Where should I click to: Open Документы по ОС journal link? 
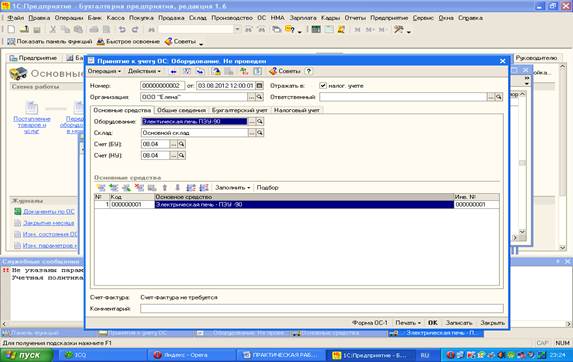tap(49, 212)
